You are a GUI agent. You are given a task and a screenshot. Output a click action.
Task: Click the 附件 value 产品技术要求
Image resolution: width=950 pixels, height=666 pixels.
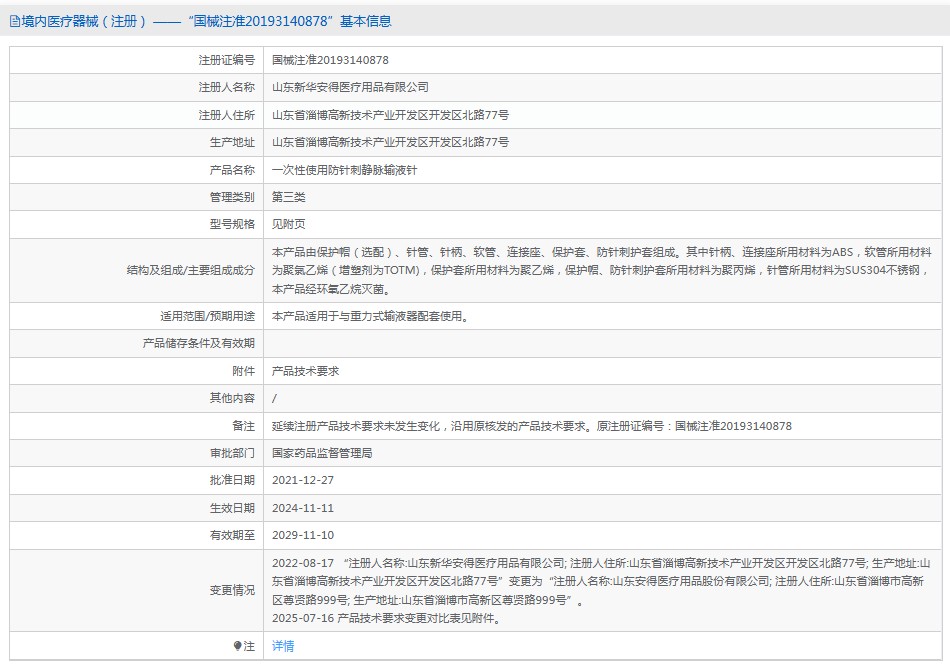click(x=306, y=371)
